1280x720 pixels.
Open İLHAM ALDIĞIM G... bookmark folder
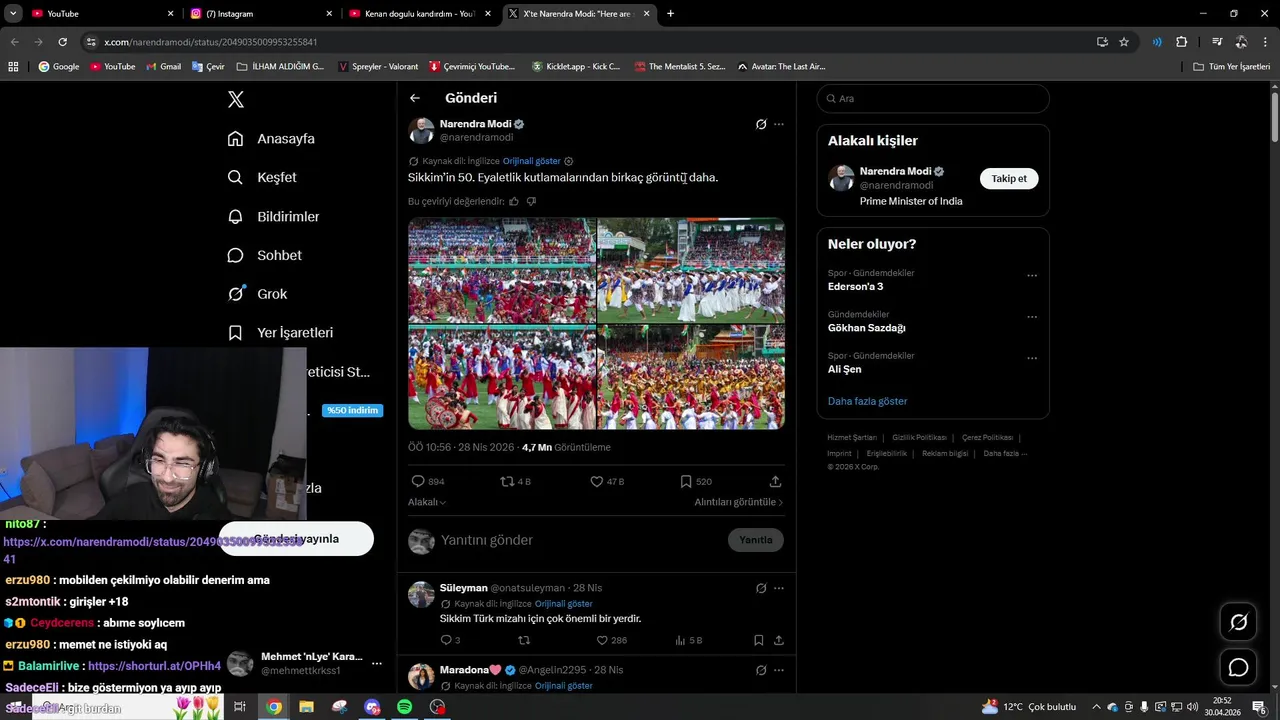click(281, 66)
